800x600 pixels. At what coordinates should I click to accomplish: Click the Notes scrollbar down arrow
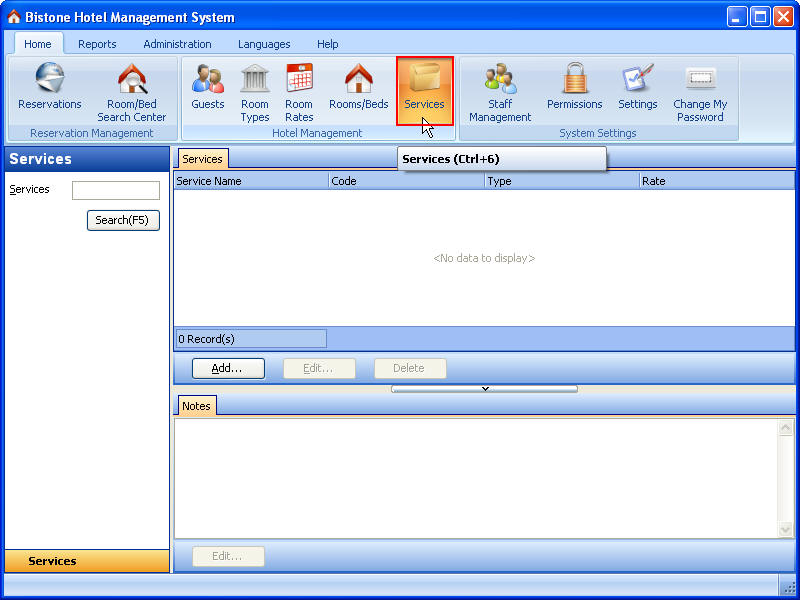click(x=786, y=529)
